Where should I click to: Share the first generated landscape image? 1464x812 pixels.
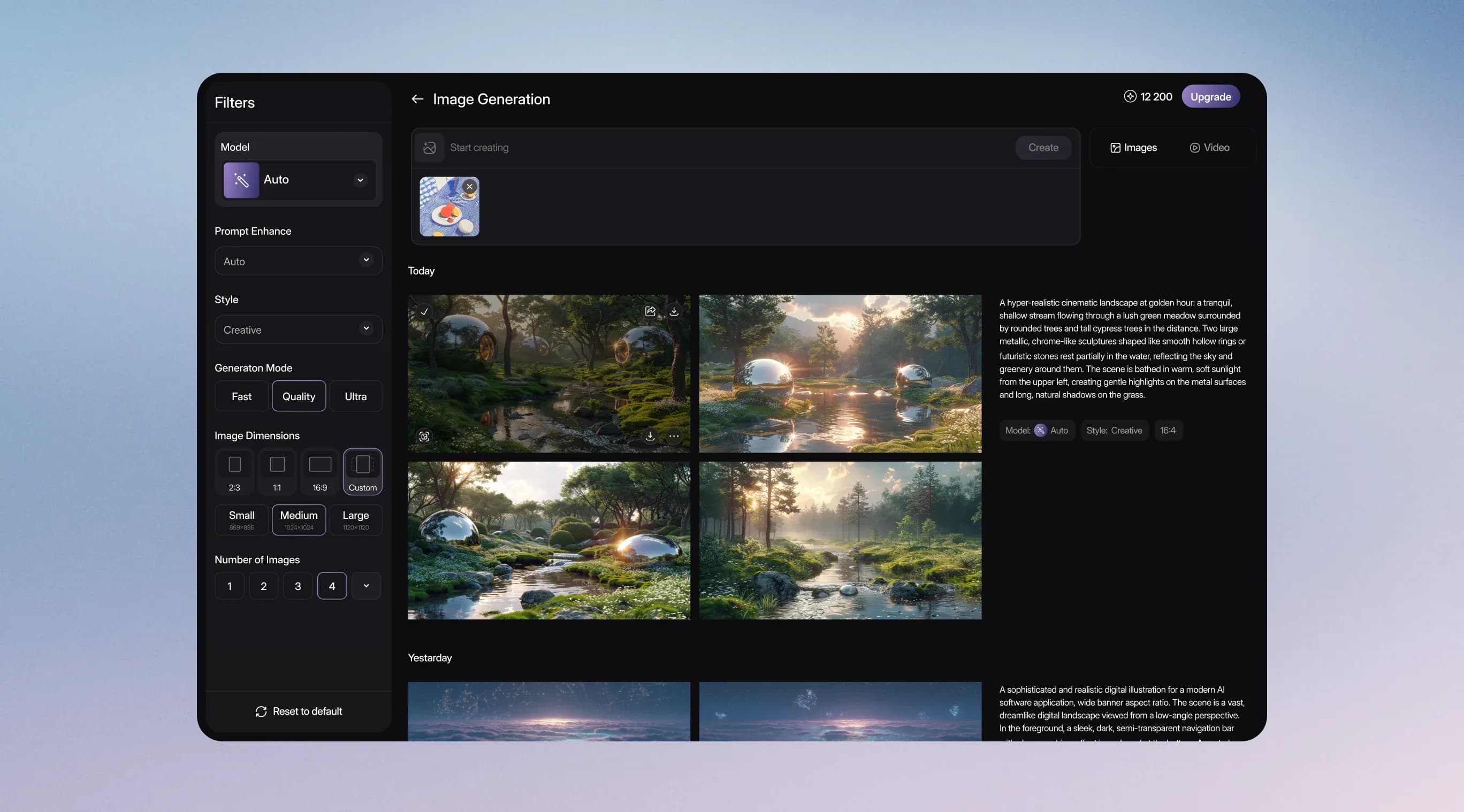coord(650,311)
